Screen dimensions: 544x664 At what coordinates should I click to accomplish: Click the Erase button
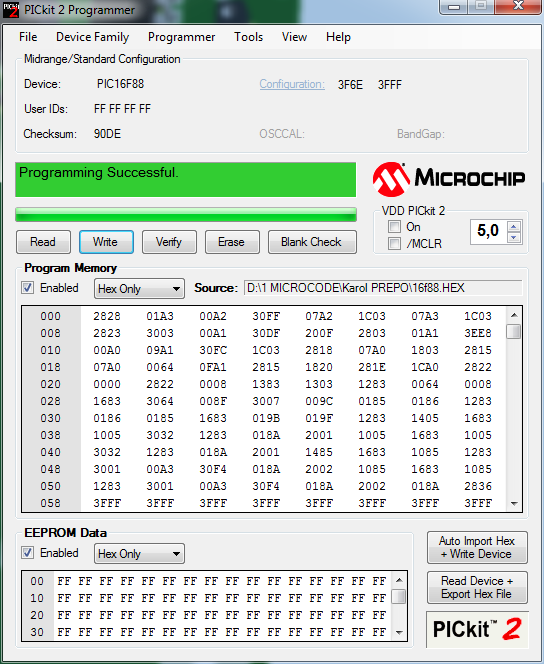tap(232, 242)
